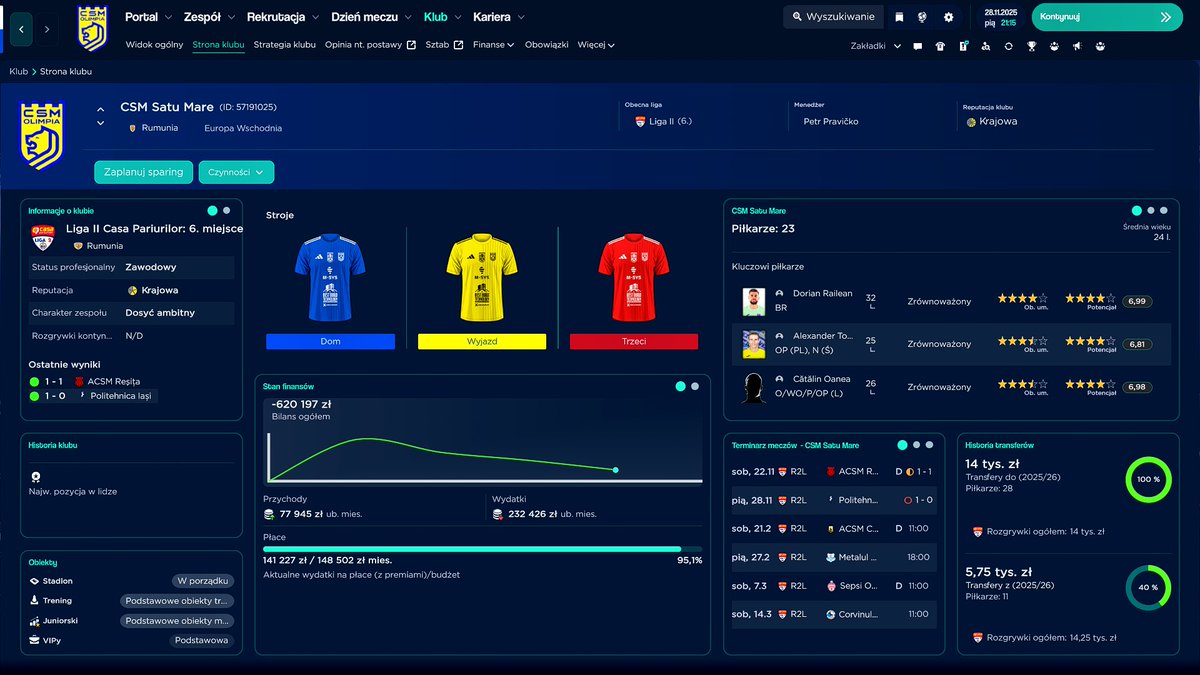The image size is (1200, 675).
Task: Select the Trzeci third kit label
Action: pos(634,341)
